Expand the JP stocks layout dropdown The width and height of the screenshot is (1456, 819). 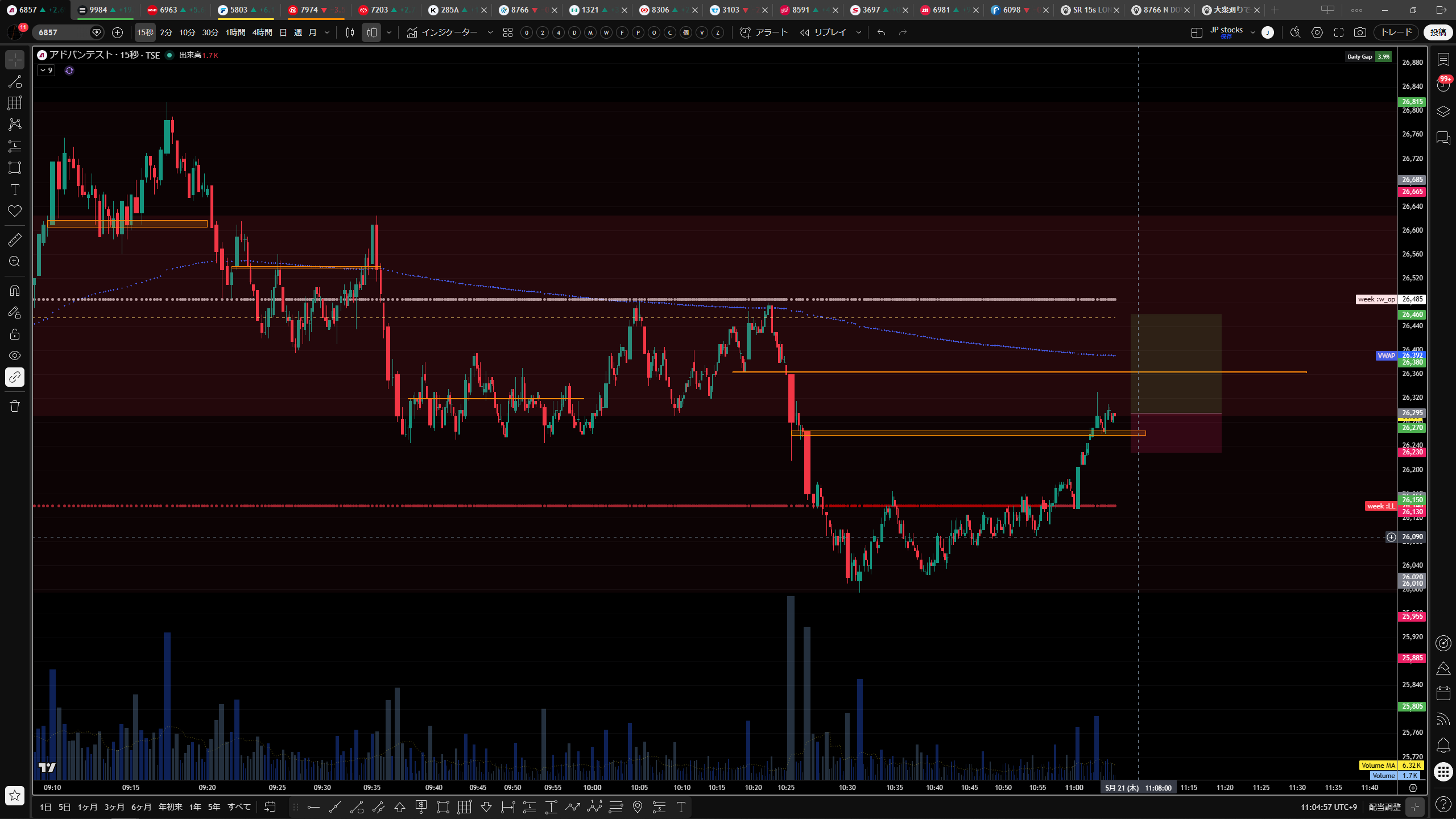1252,32
